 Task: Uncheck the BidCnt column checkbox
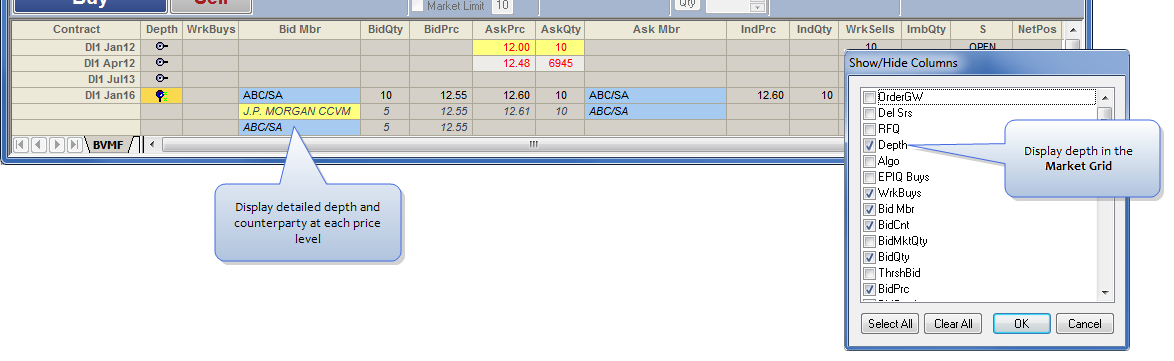(869, 225)
